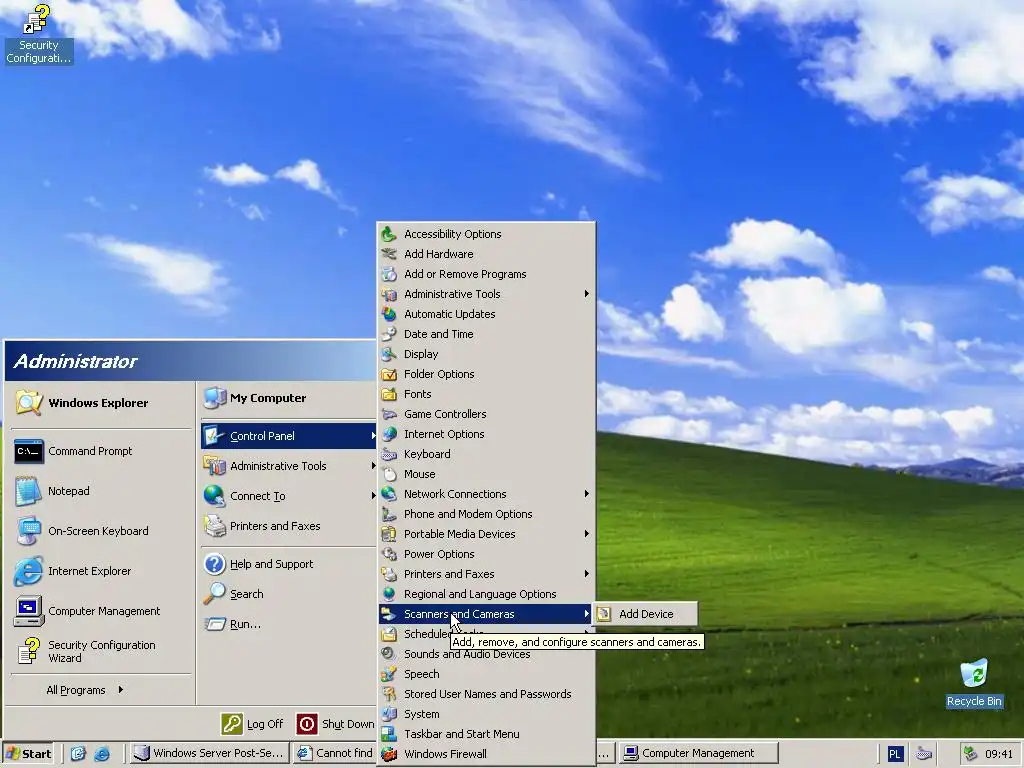Click the Windows Explorer icon in Start menu
1024x768 pixels.
coord(28,403)
